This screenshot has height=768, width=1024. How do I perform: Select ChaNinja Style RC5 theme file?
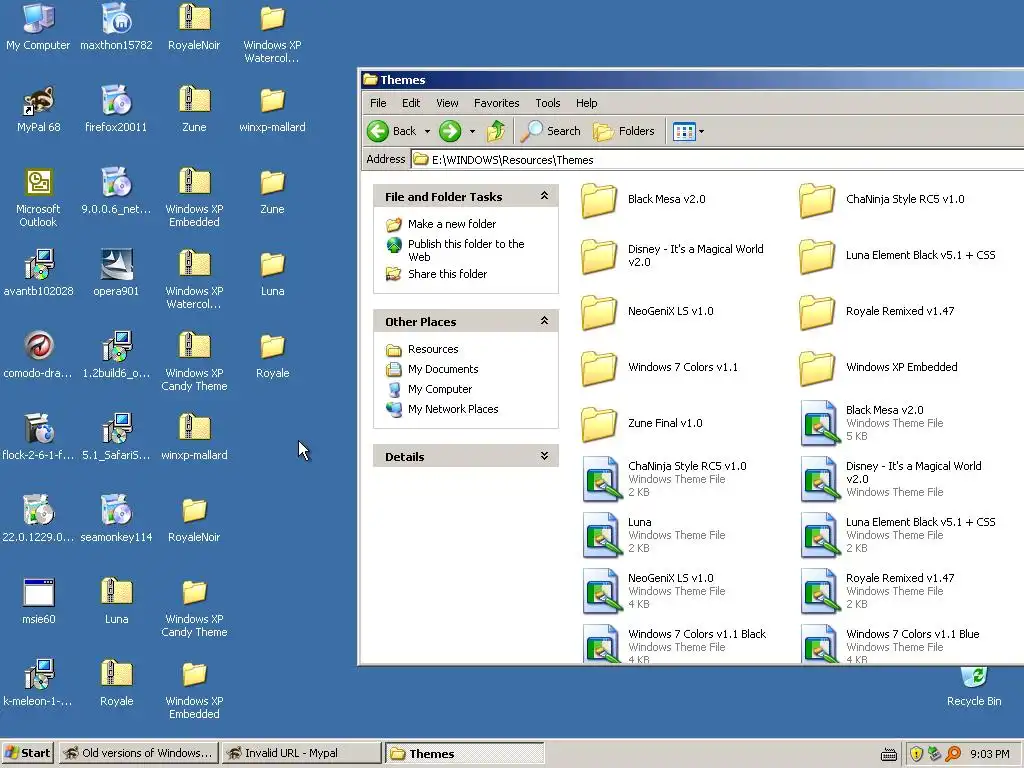tap(665, 479)
